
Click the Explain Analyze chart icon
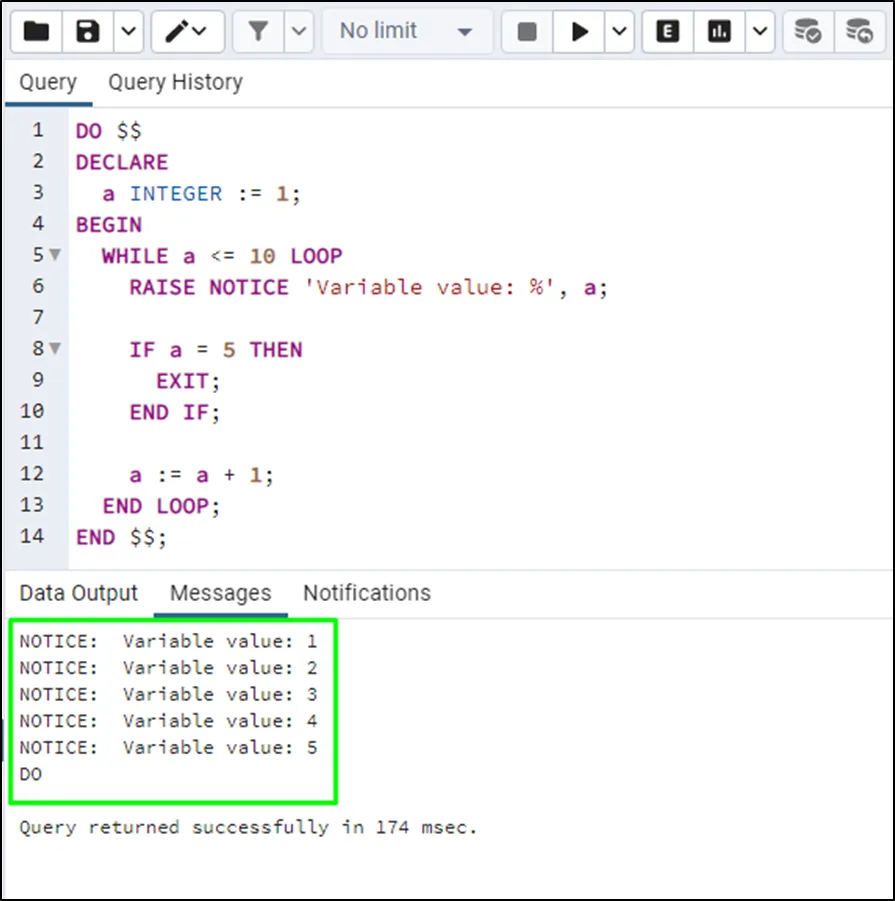pos(720,32)
